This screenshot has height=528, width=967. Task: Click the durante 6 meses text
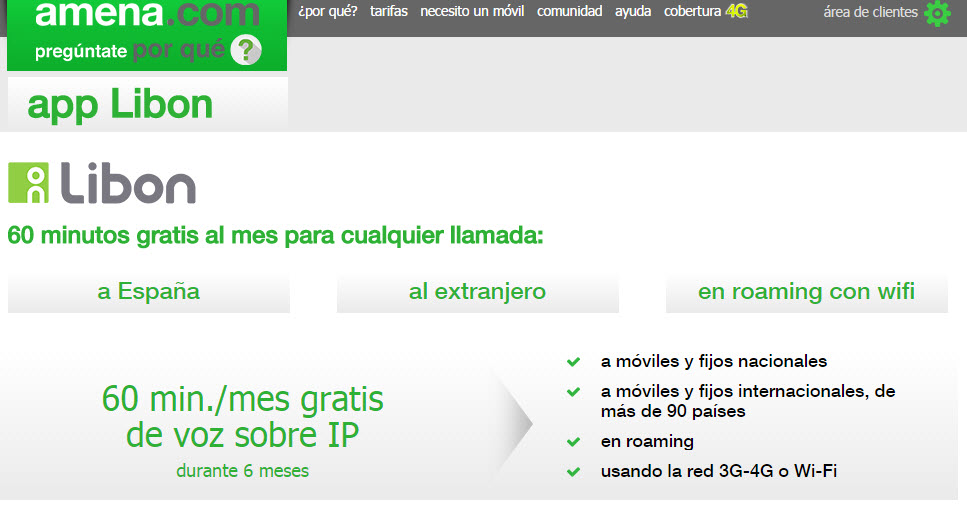pos(242,471)
